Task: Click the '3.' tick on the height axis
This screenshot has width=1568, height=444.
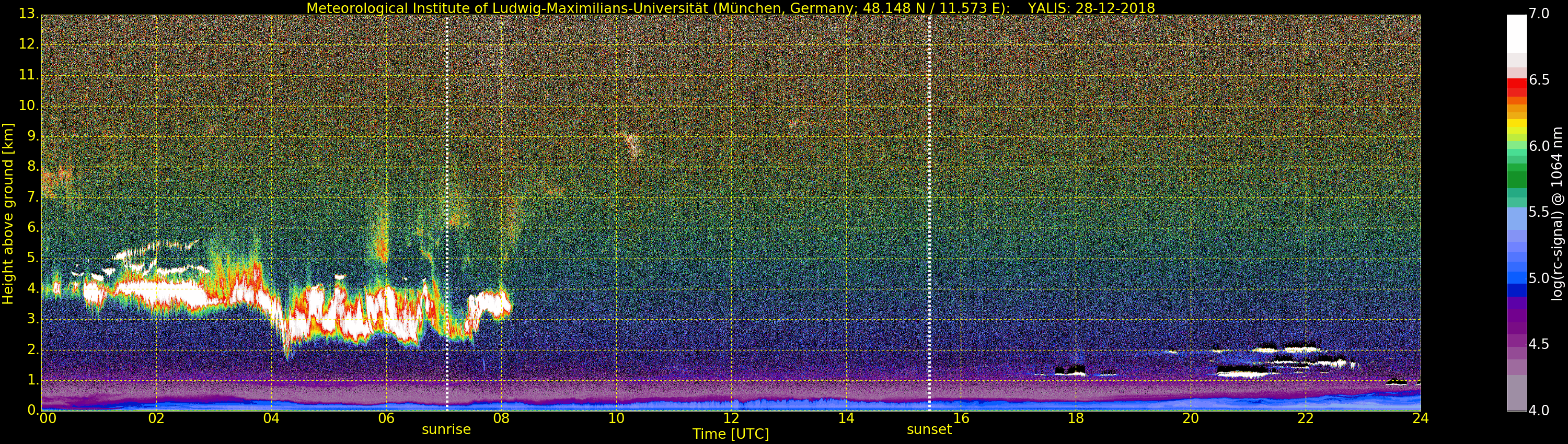Action: click(33, 319)
